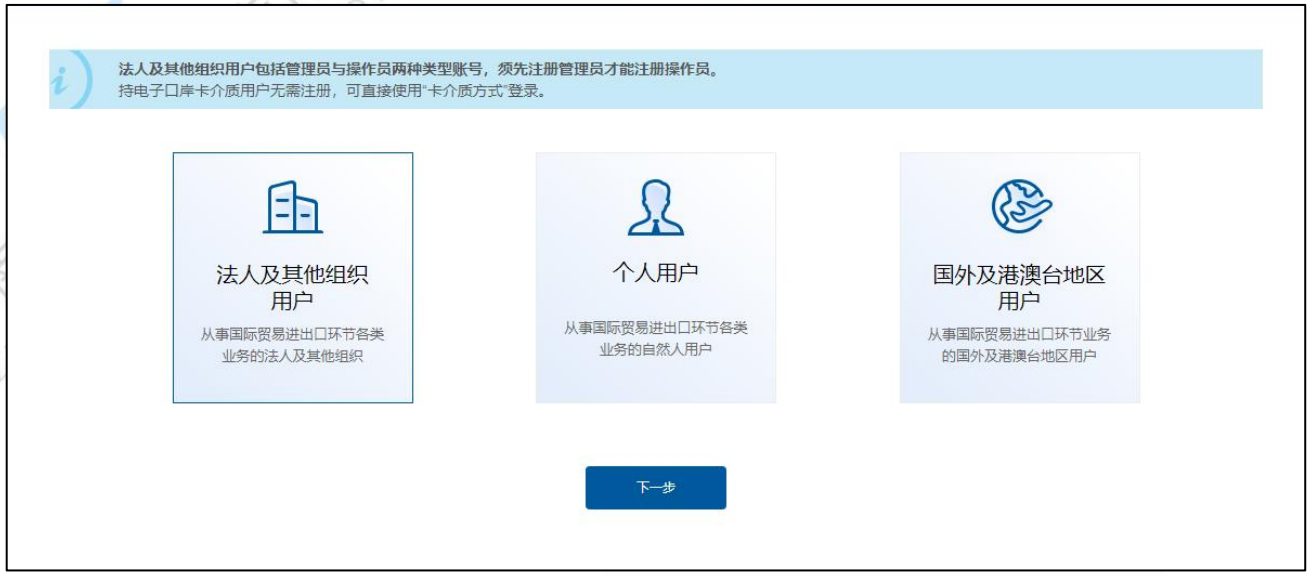The height and width of the screenshot is (576, 1313).
Task: Click description ending with 业务的自然人用户
Action: pos(655,338)
